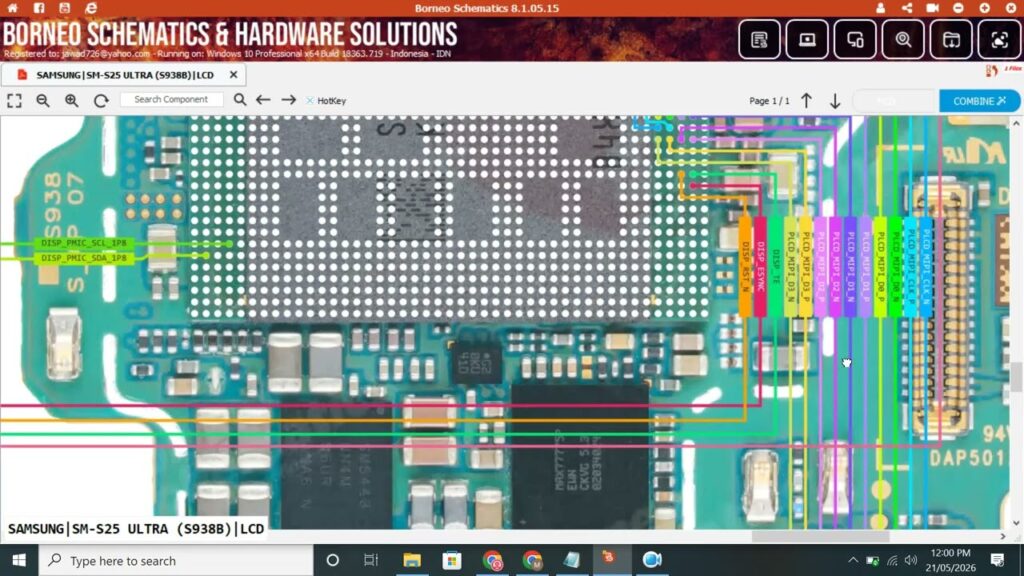
Task: Close the SM-S25 ULTRA LCD tab
Action: [233, 75]
